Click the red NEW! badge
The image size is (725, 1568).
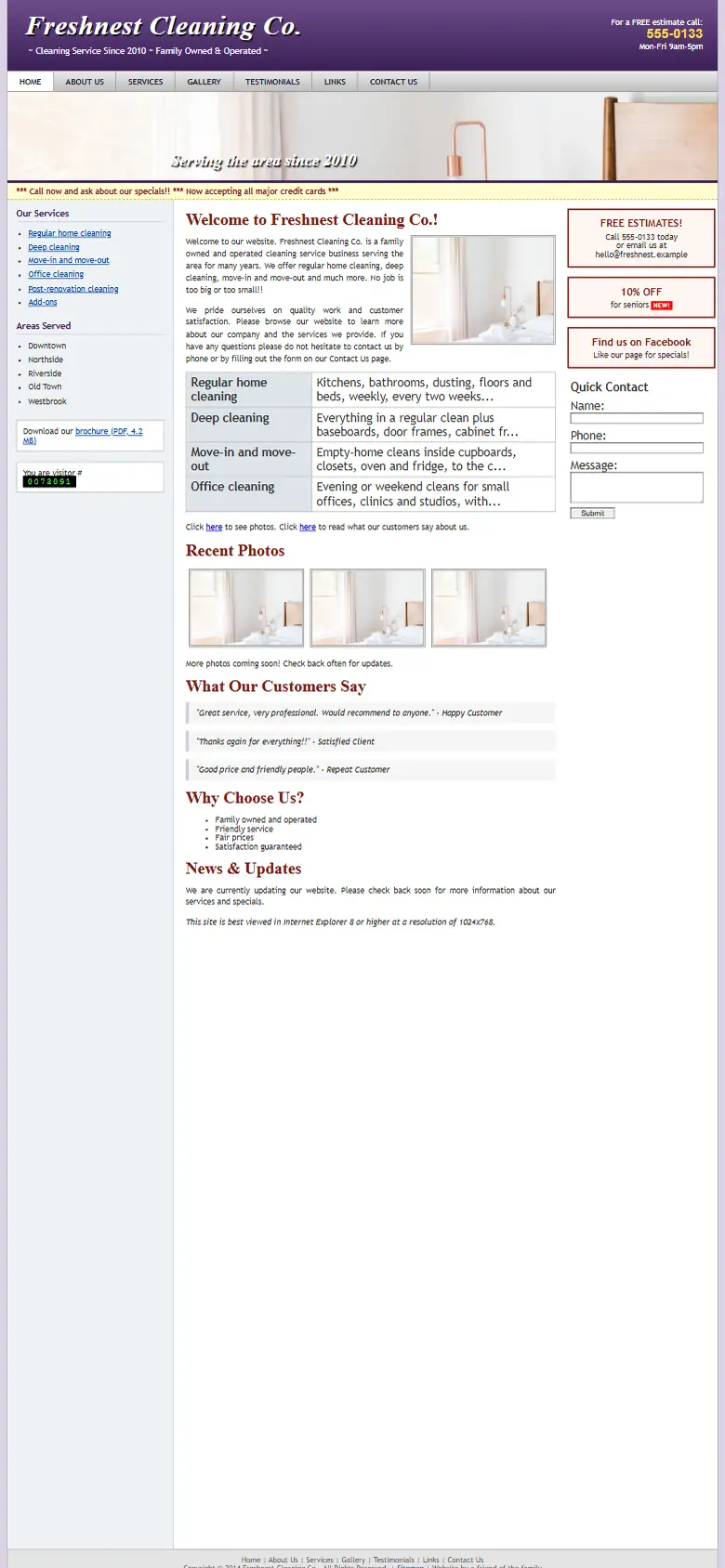point(662,305)
